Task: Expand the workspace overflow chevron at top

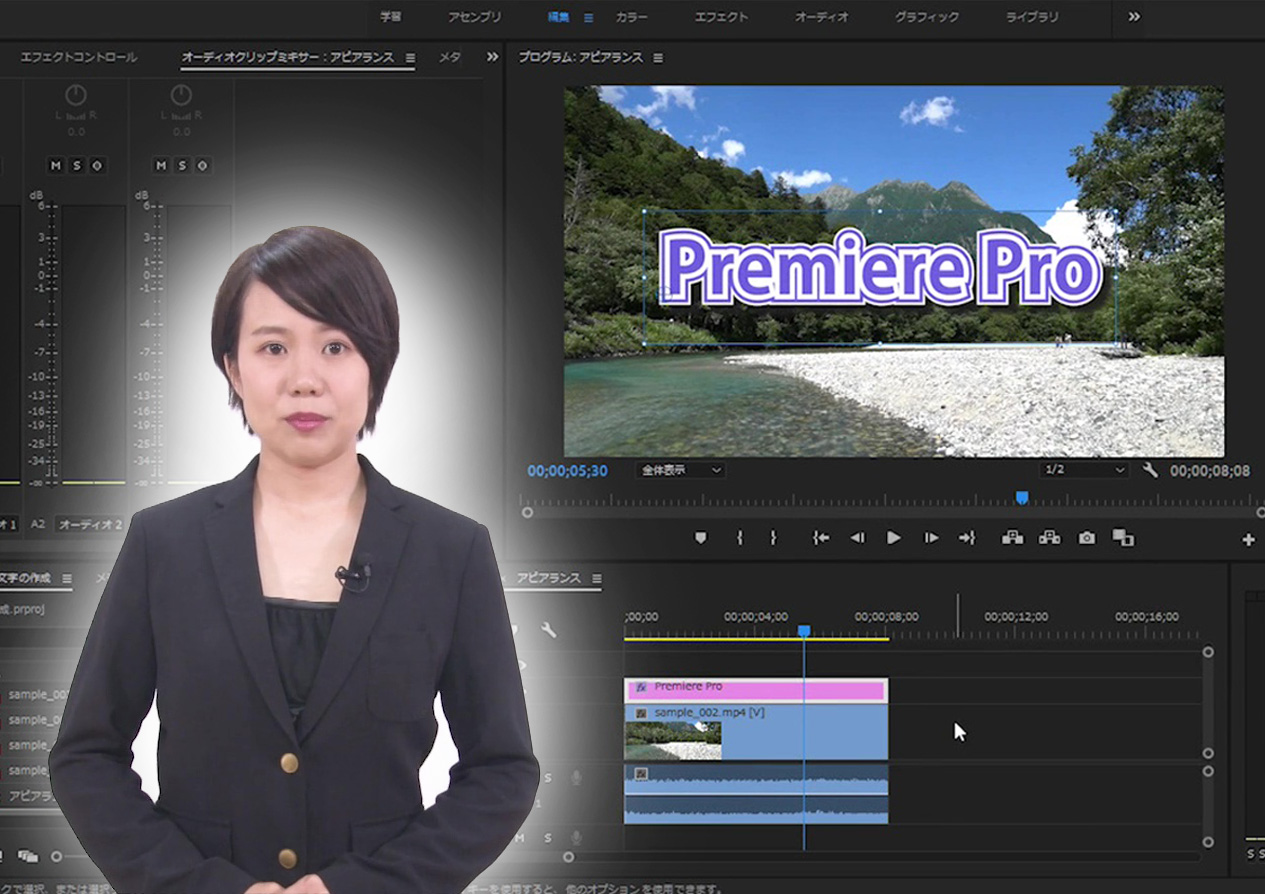Action: coord(1134,17)
